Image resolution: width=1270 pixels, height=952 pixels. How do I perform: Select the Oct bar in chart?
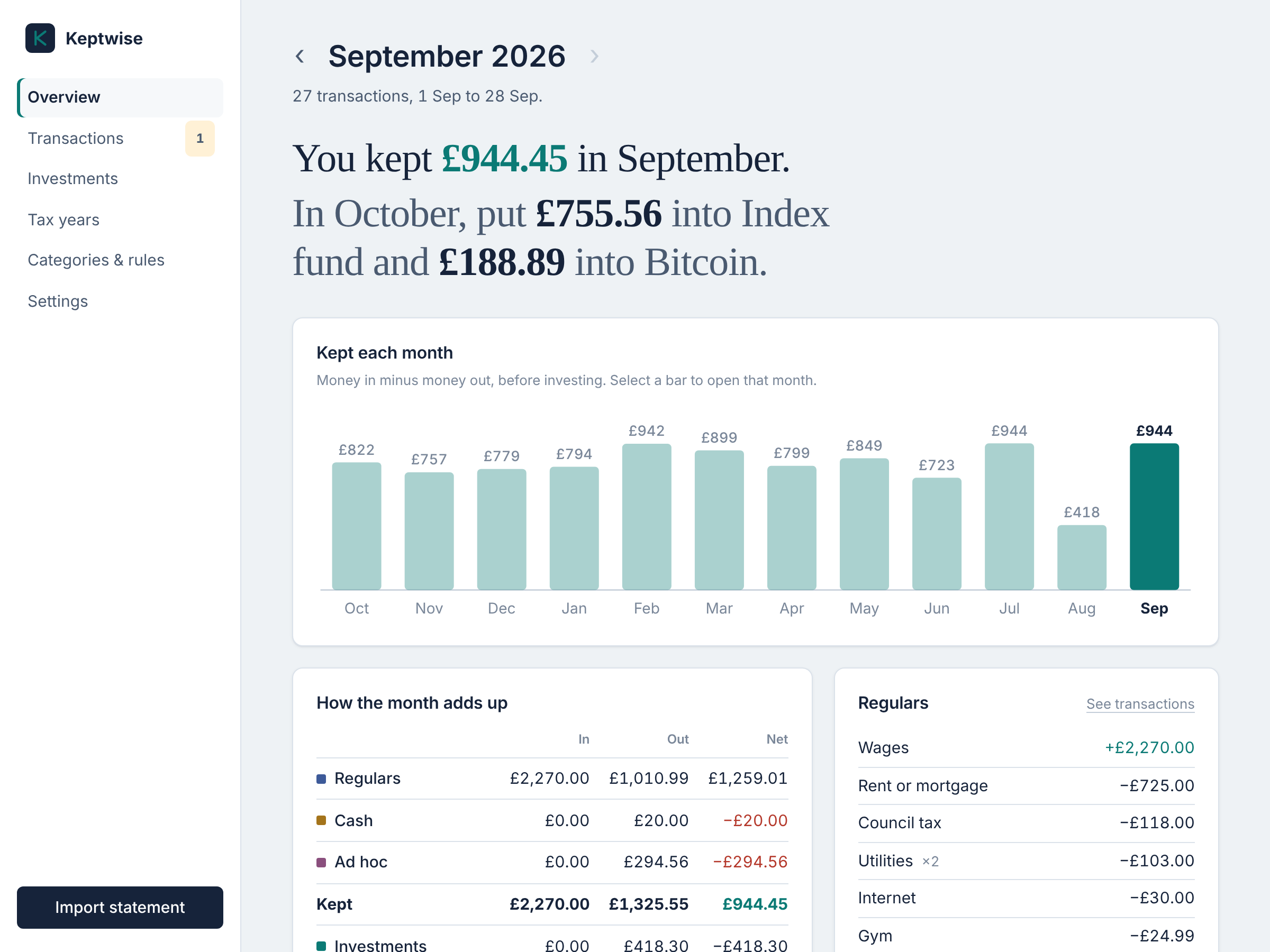click(x=357, y=526)
